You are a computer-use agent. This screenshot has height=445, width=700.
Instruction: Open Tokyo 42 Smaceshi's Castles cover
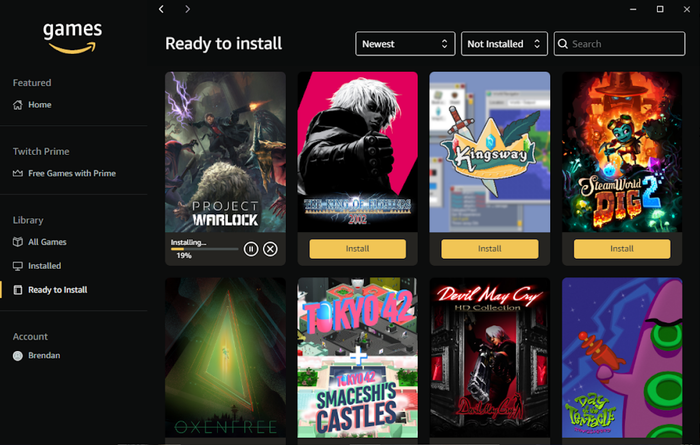(358, 358)
